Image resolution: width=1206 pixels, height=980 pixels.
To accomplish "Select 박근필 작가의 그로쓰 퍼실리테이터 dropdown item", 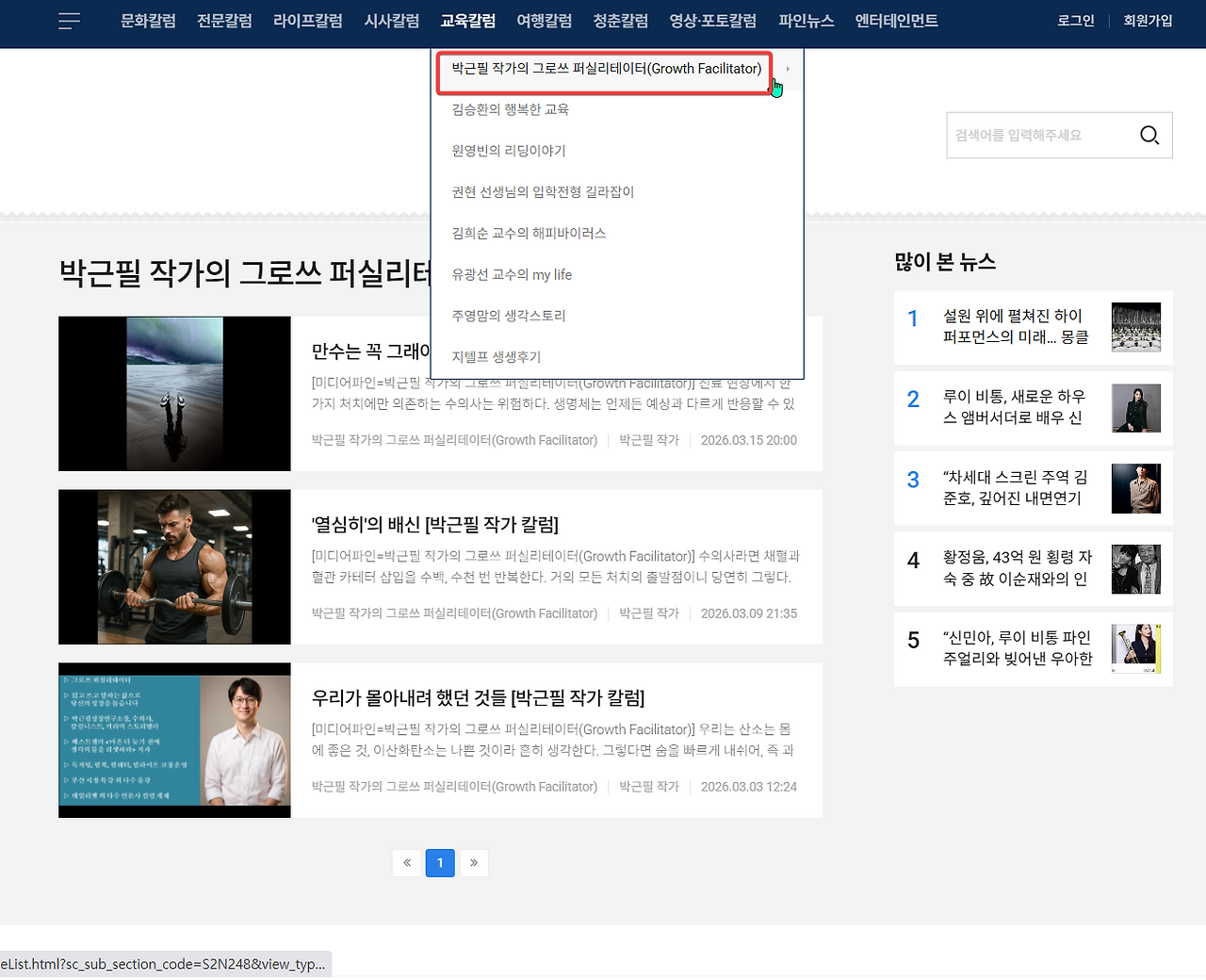I will [607, 69].
